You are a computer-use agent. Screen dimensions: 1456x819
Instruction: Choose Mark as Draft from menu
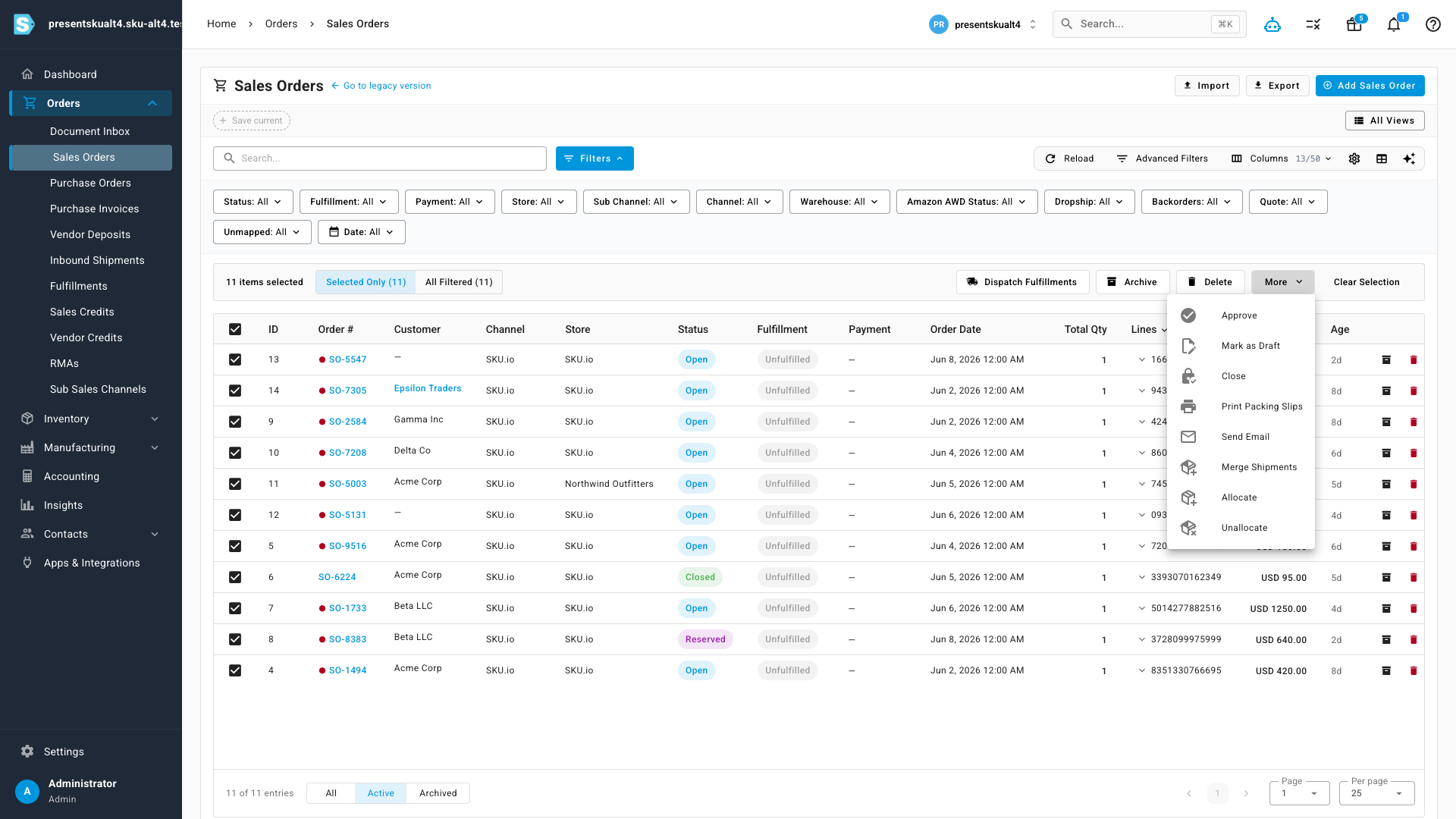pyautogui.click(x=1241, y=346)
